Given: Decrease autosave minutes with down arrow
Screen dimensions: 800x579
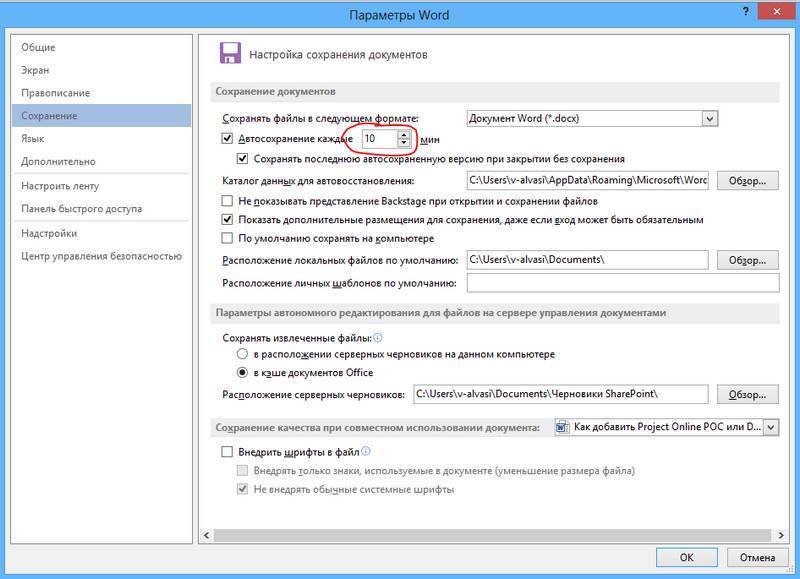Looking at the screenshot, I should click(404, 143).
